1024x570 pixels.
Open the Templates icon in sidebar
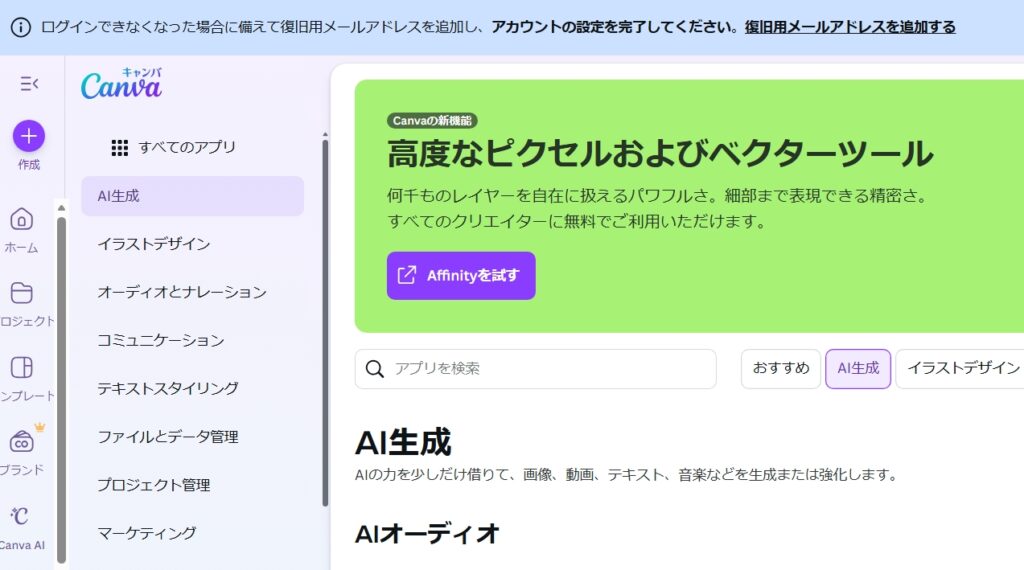coord(22,367)
